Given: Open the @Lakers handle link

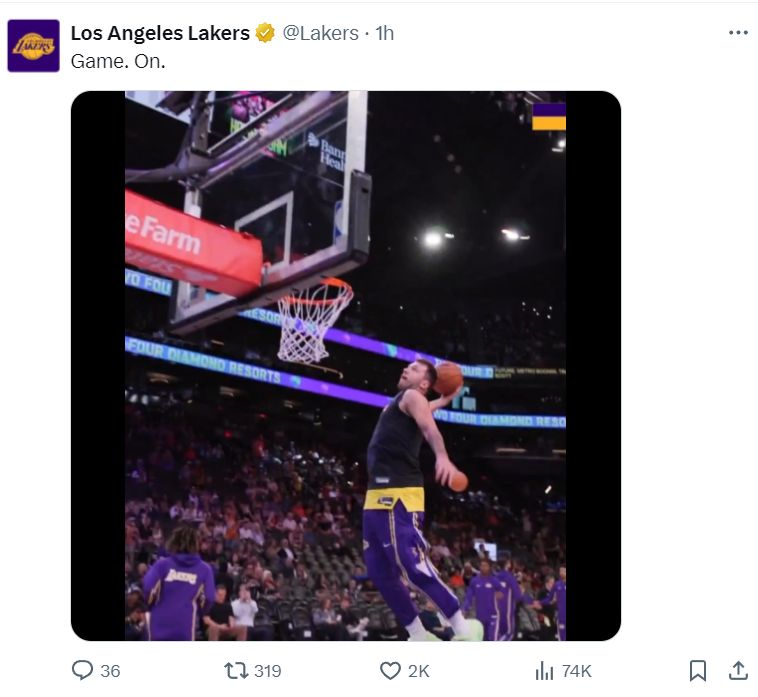Looking at the screenshot, I should [320, 33].
